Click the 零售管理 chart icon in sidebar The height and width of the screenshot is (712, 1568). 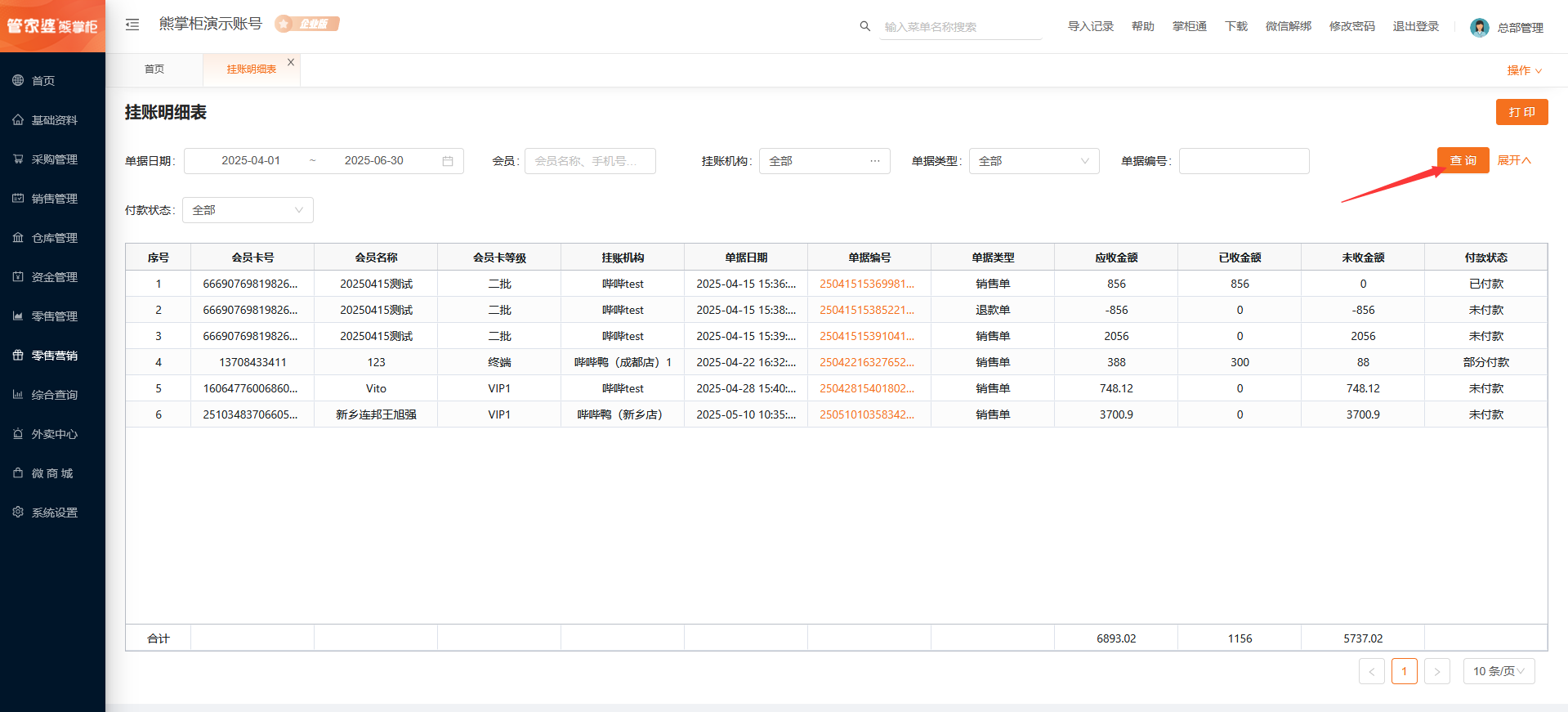click(x=18, y=316)
